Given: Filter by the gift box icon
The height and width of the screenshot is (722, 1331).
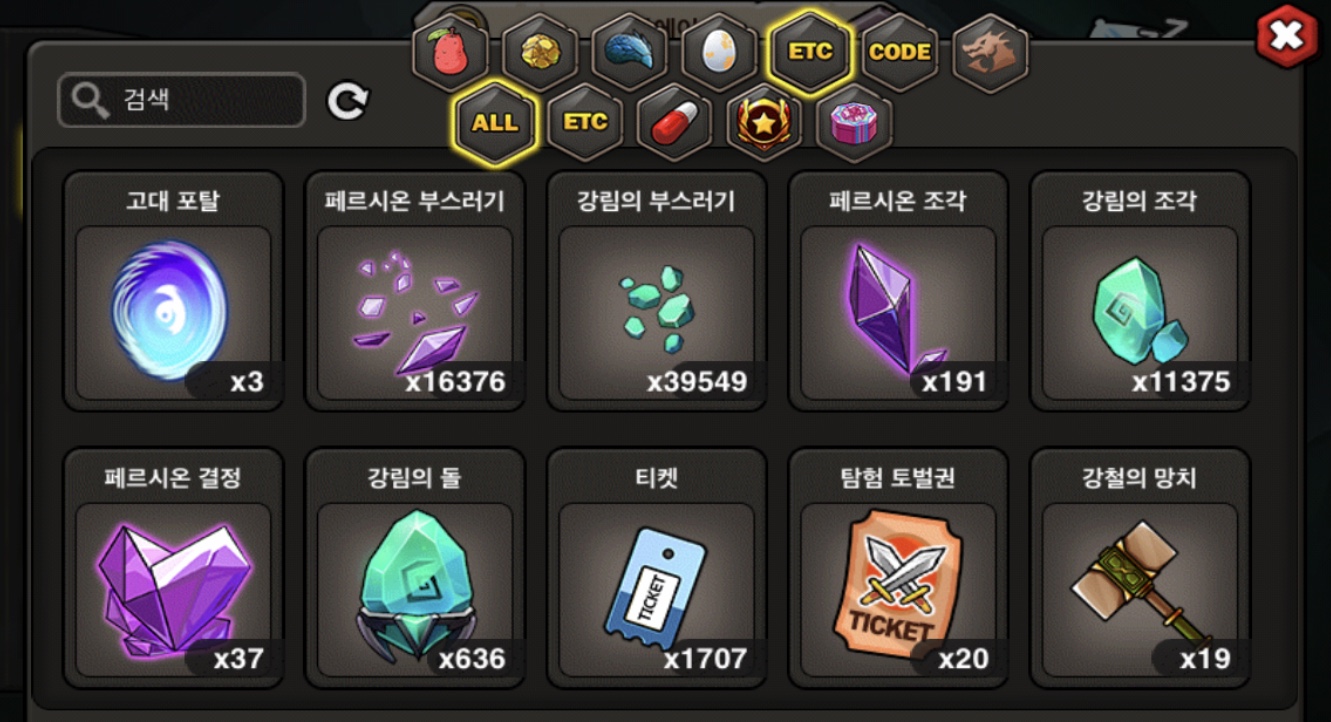Looking at the screenshot, I should point(855,123).
